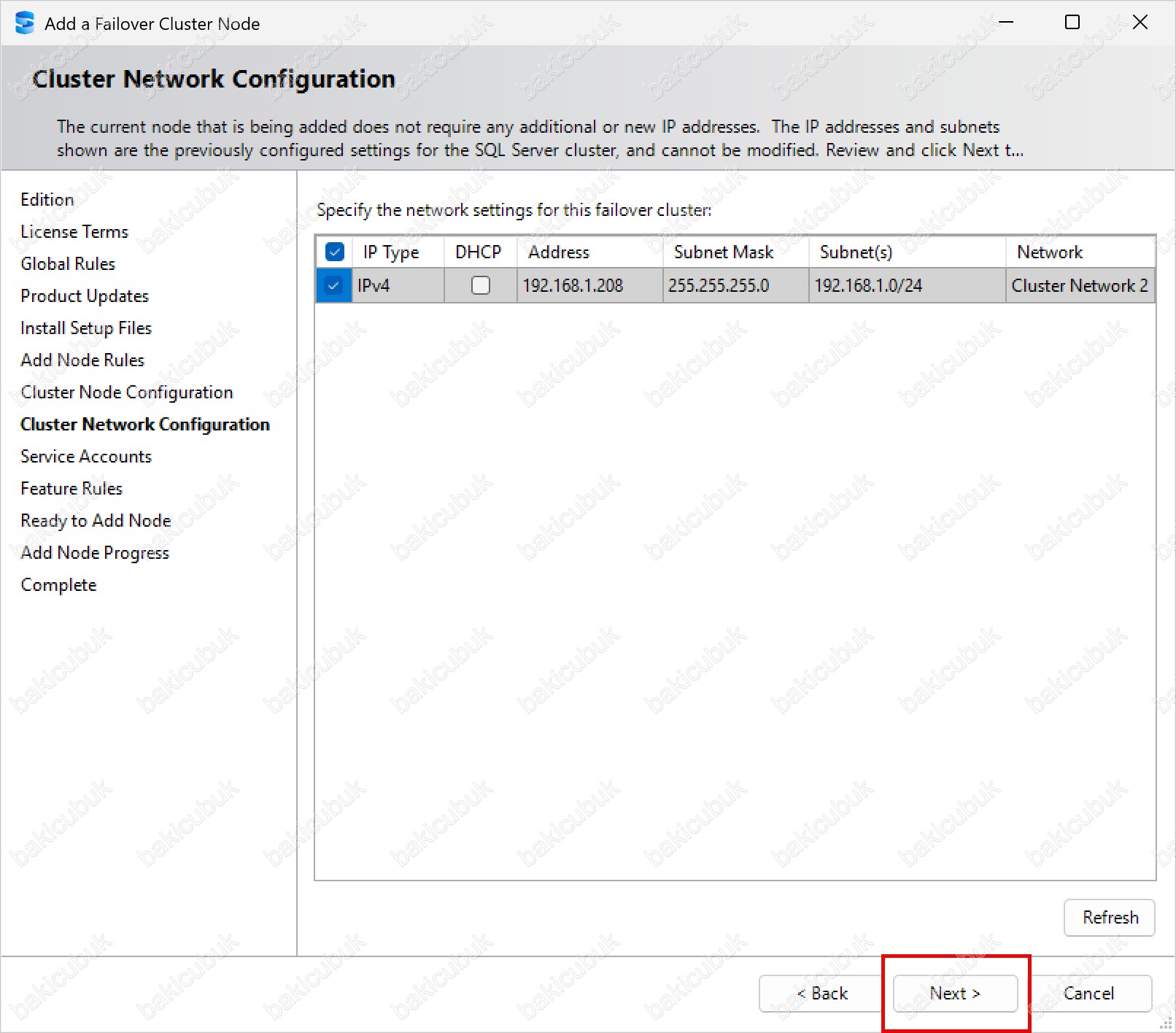
Task: Toggle the select-all checkbox in table header
Action: pyautogui.click(x=335, y=252)
